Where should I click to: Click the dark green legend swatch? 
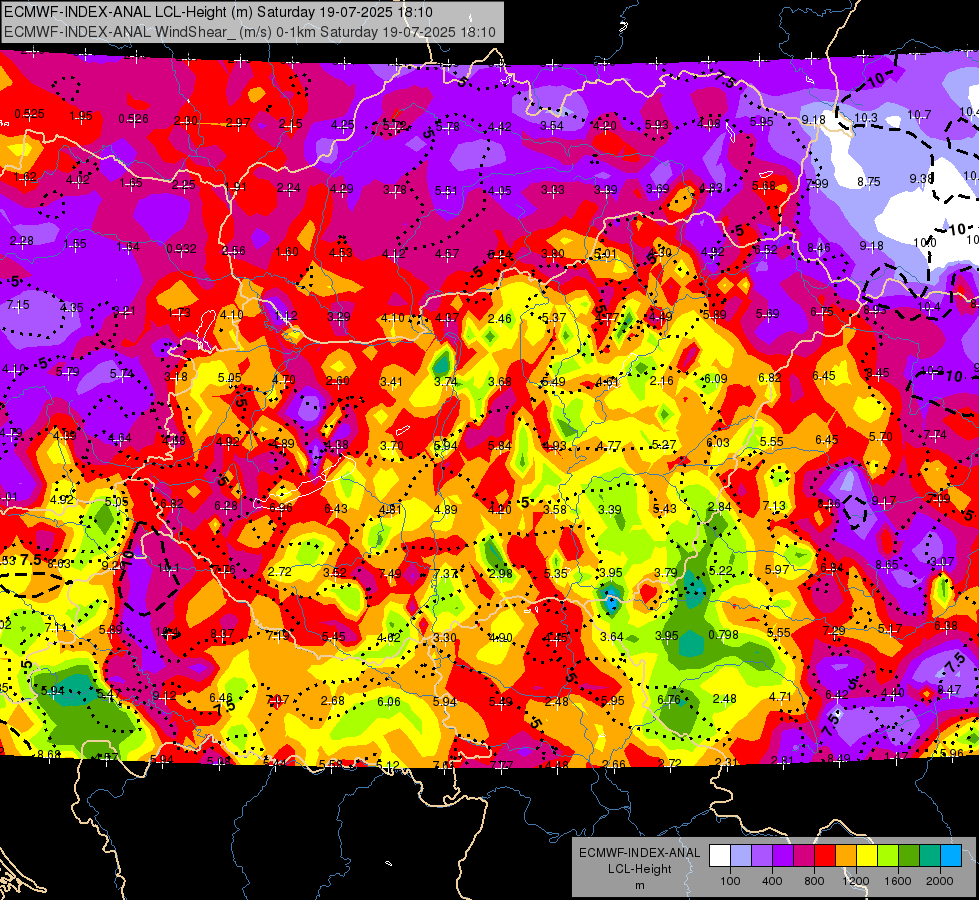pyautogui.click(x=909, y=856)
